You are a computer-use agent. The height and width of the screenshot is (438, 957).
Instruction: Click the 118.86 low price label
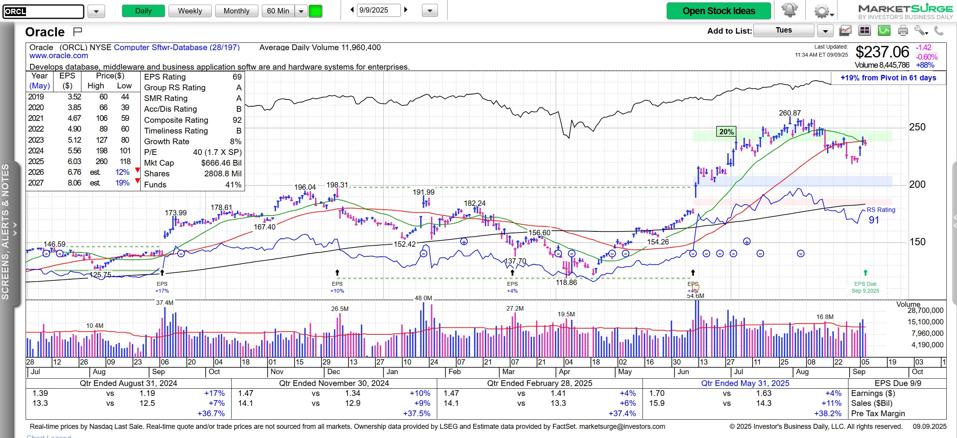(566, 283)
